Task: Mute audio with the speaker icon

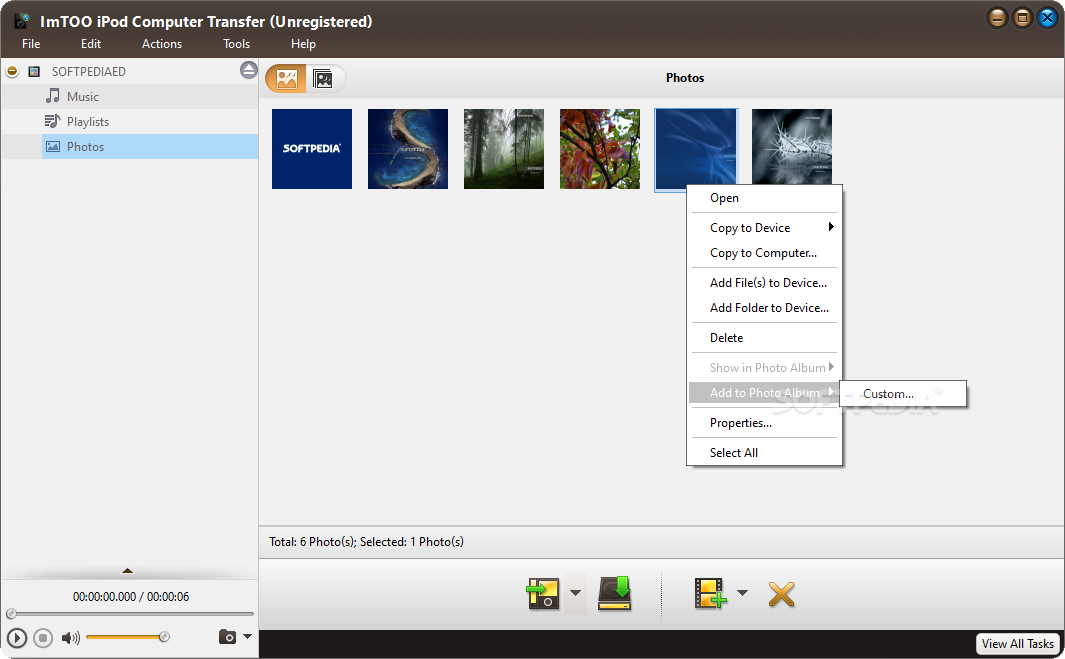Action: point(70,638)
